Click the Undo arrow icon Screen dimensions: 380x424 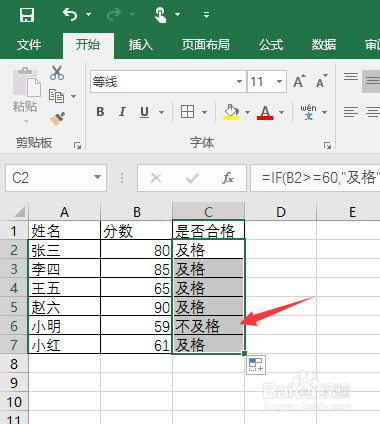tap(70, 15)
